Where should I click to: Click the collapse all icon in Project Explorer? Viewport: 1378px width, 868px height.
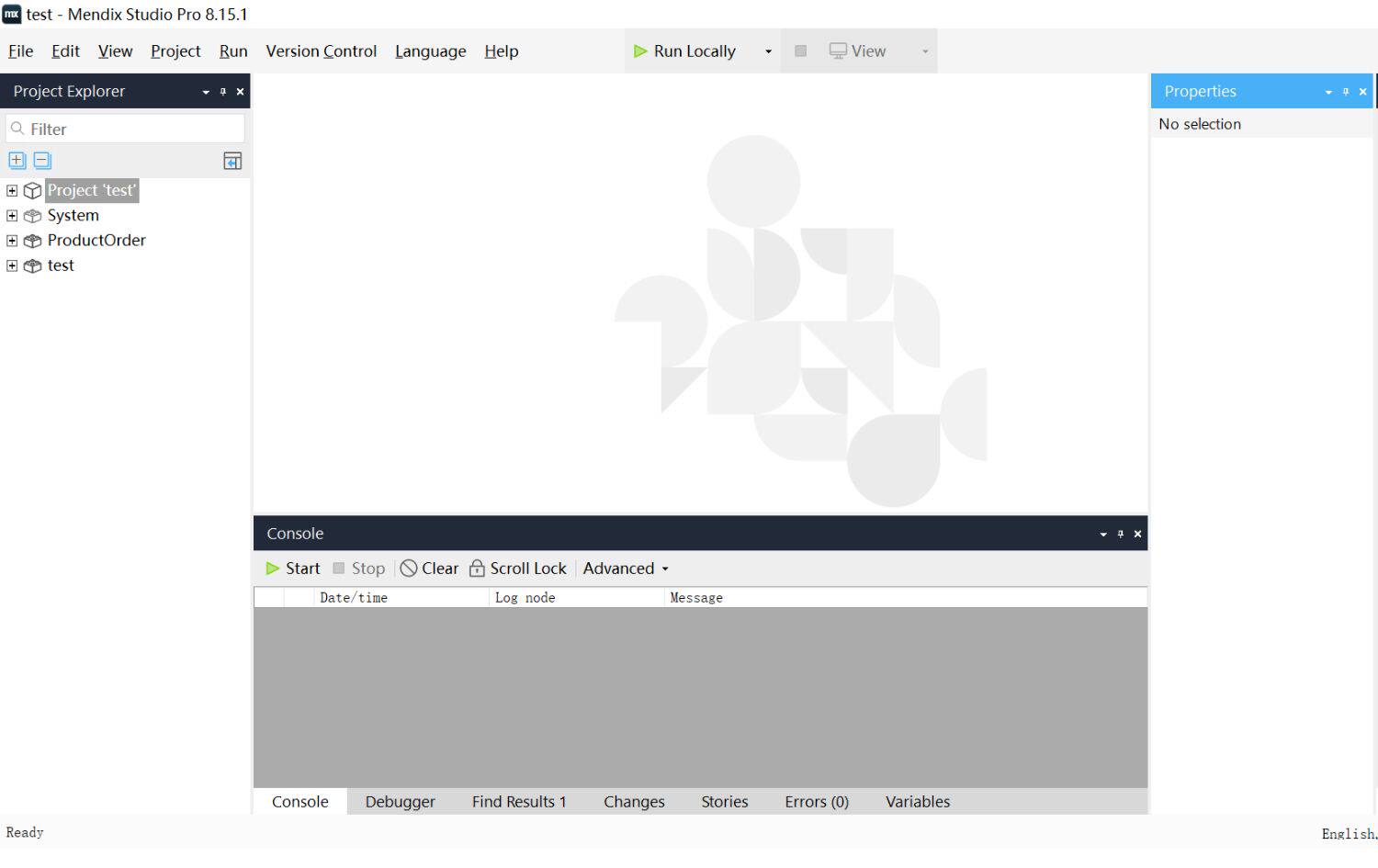42,160
